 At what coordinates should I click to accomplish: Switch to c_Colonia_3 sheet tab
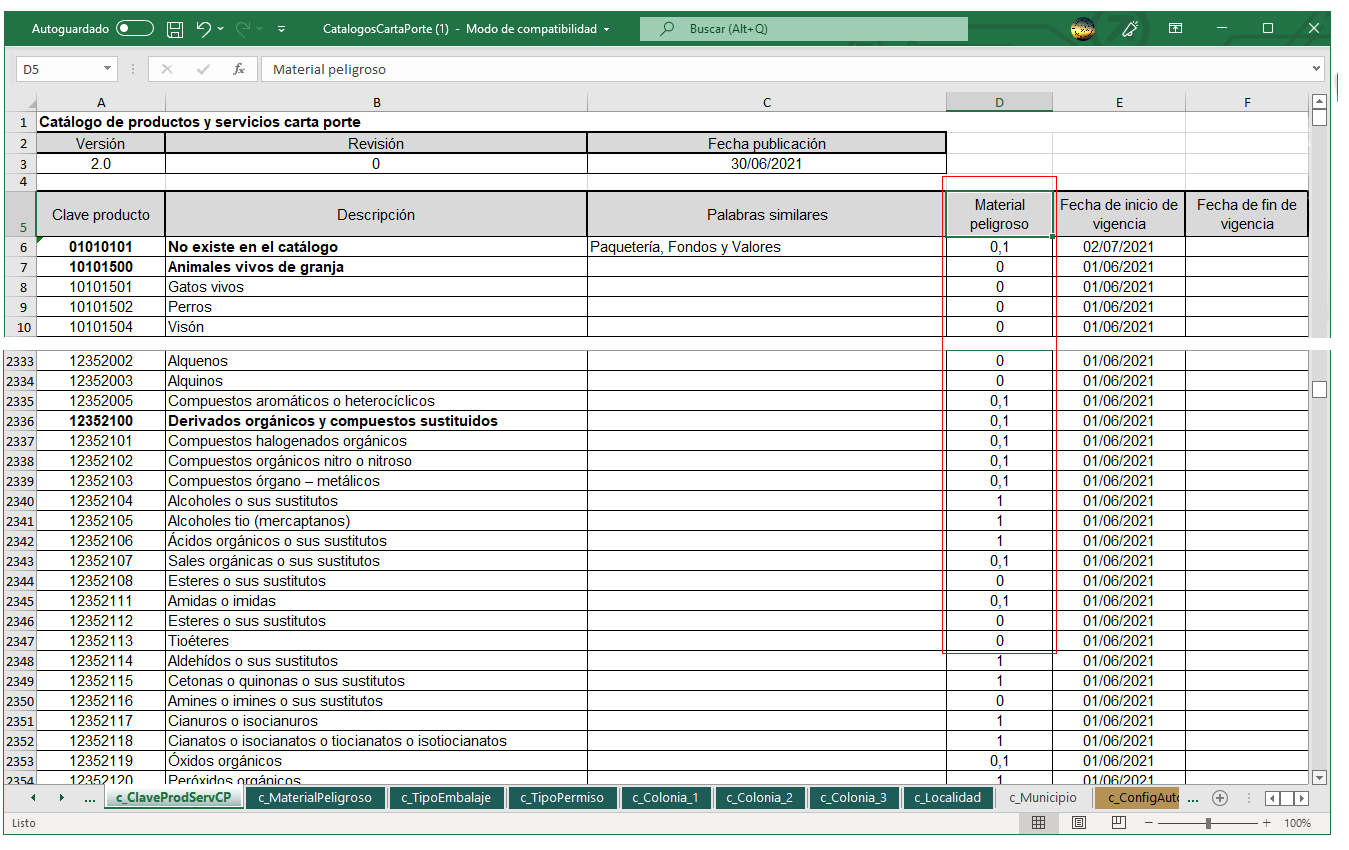click(x=853, y=798)
